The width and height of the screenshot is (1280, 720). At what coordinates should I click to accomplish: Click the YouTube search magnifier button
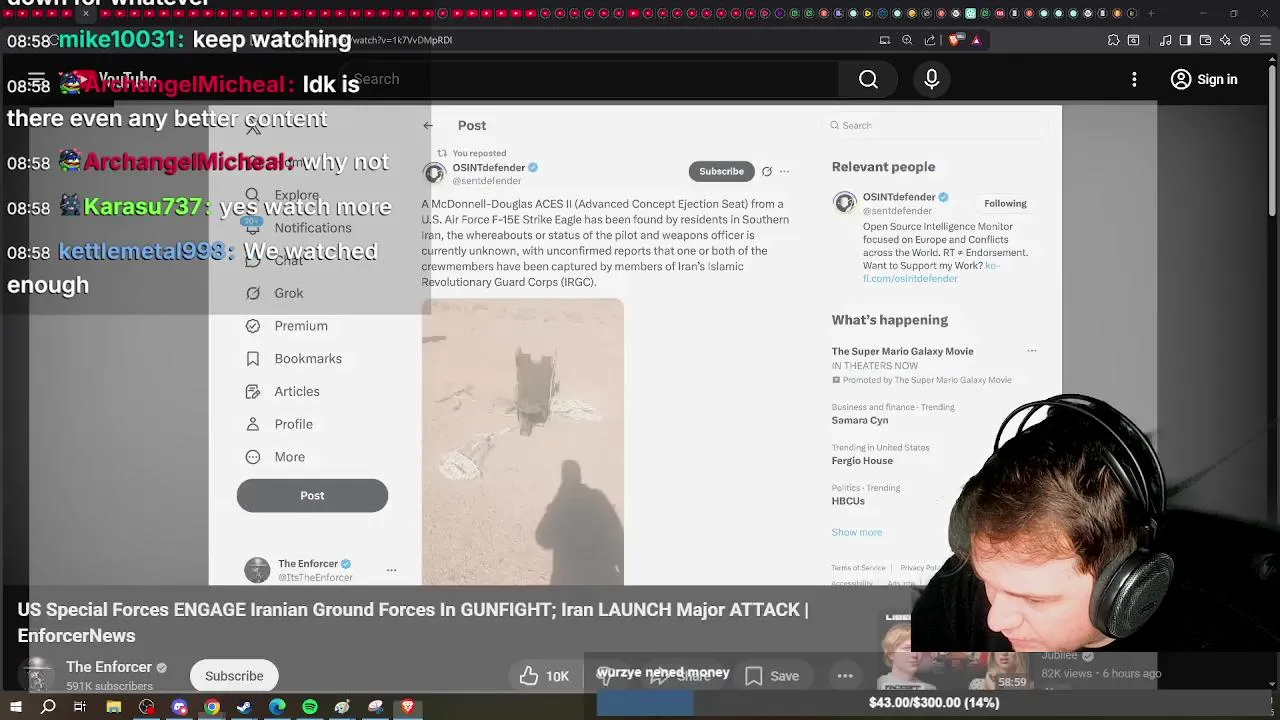[x=868, y=79]
